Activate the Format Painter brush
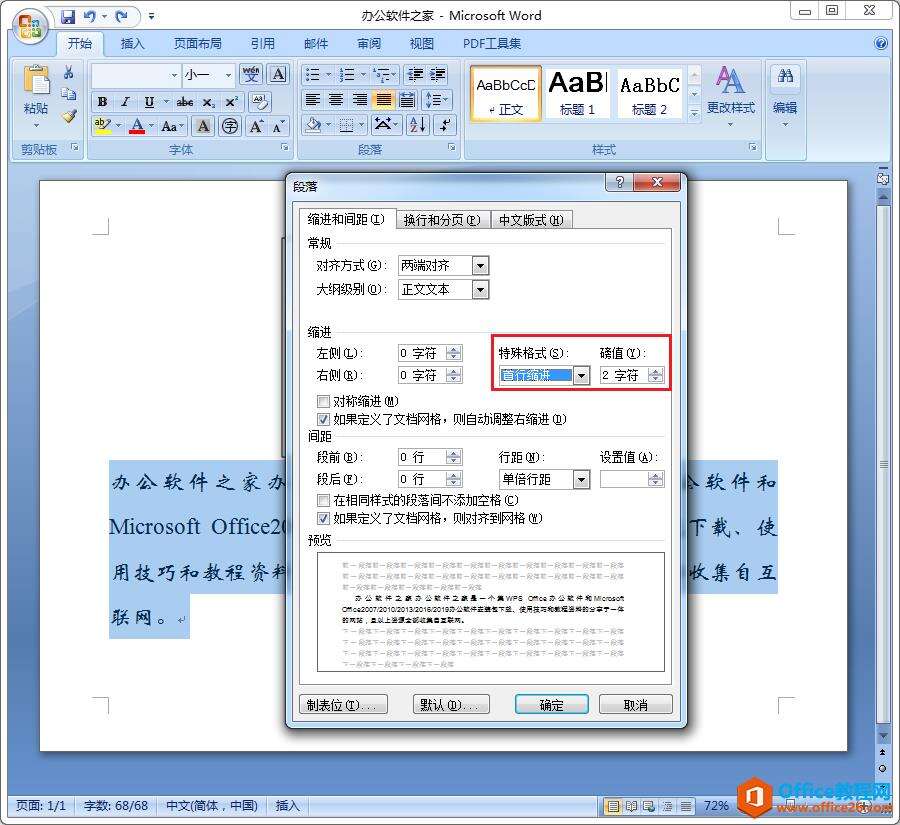This screenshot has width=900, height=825. point(69,115)
